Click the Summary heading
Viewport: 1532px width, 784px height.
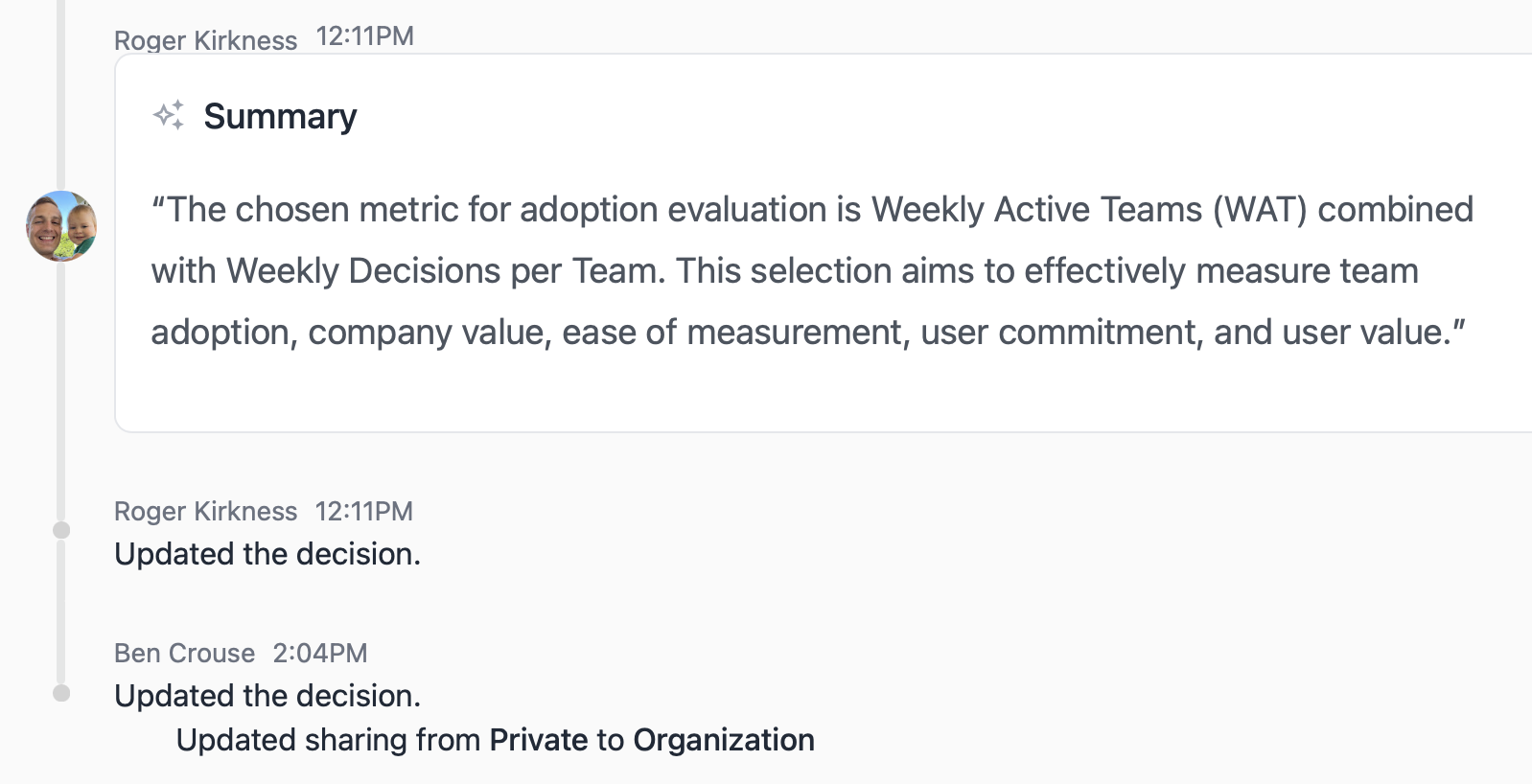click(280, 117)
